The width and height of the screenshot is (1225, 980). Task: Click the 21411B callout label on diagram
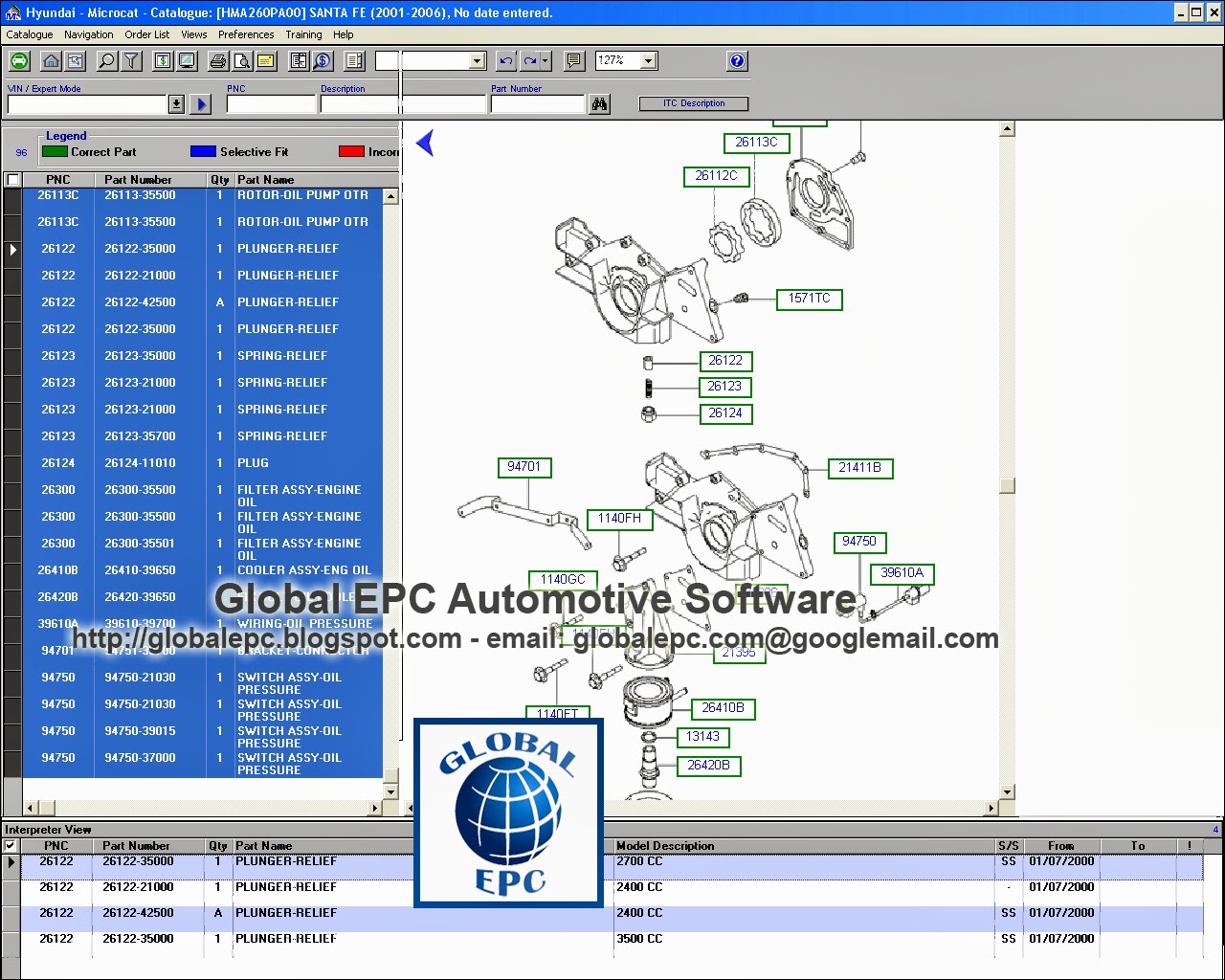point(860,468)
